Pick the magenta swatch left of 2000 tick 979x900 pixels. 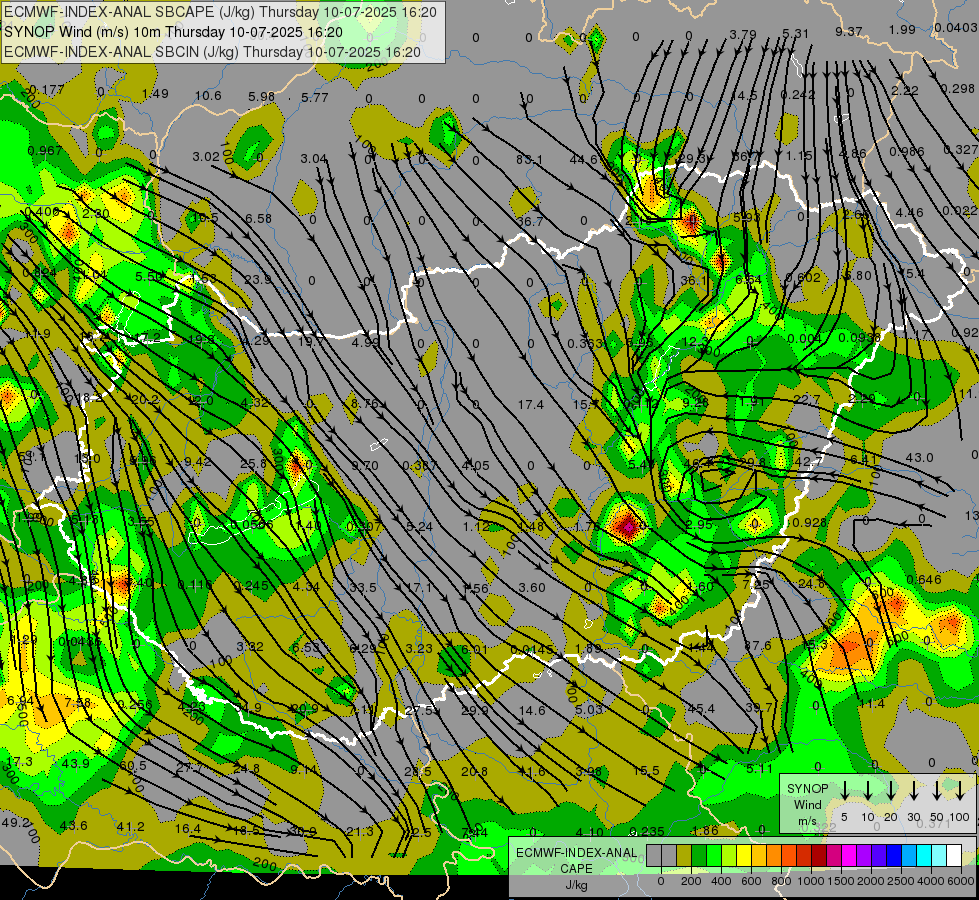click(849, 855)
